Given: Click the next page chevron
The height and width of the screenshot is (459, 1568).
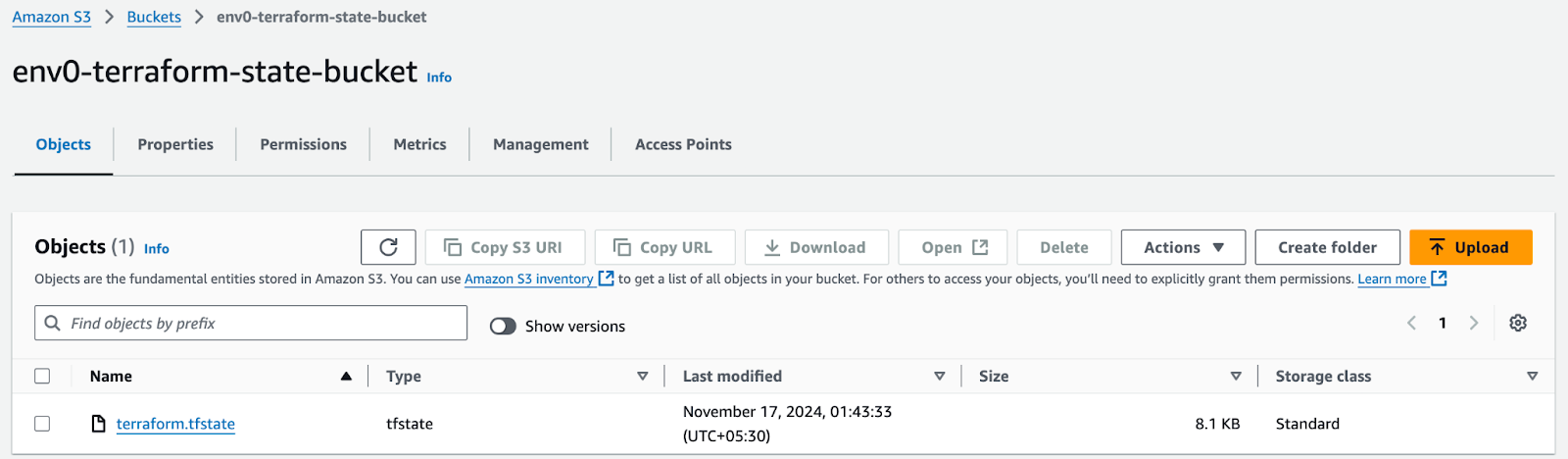Looking at the screenshot, I should coord(1473,323).
